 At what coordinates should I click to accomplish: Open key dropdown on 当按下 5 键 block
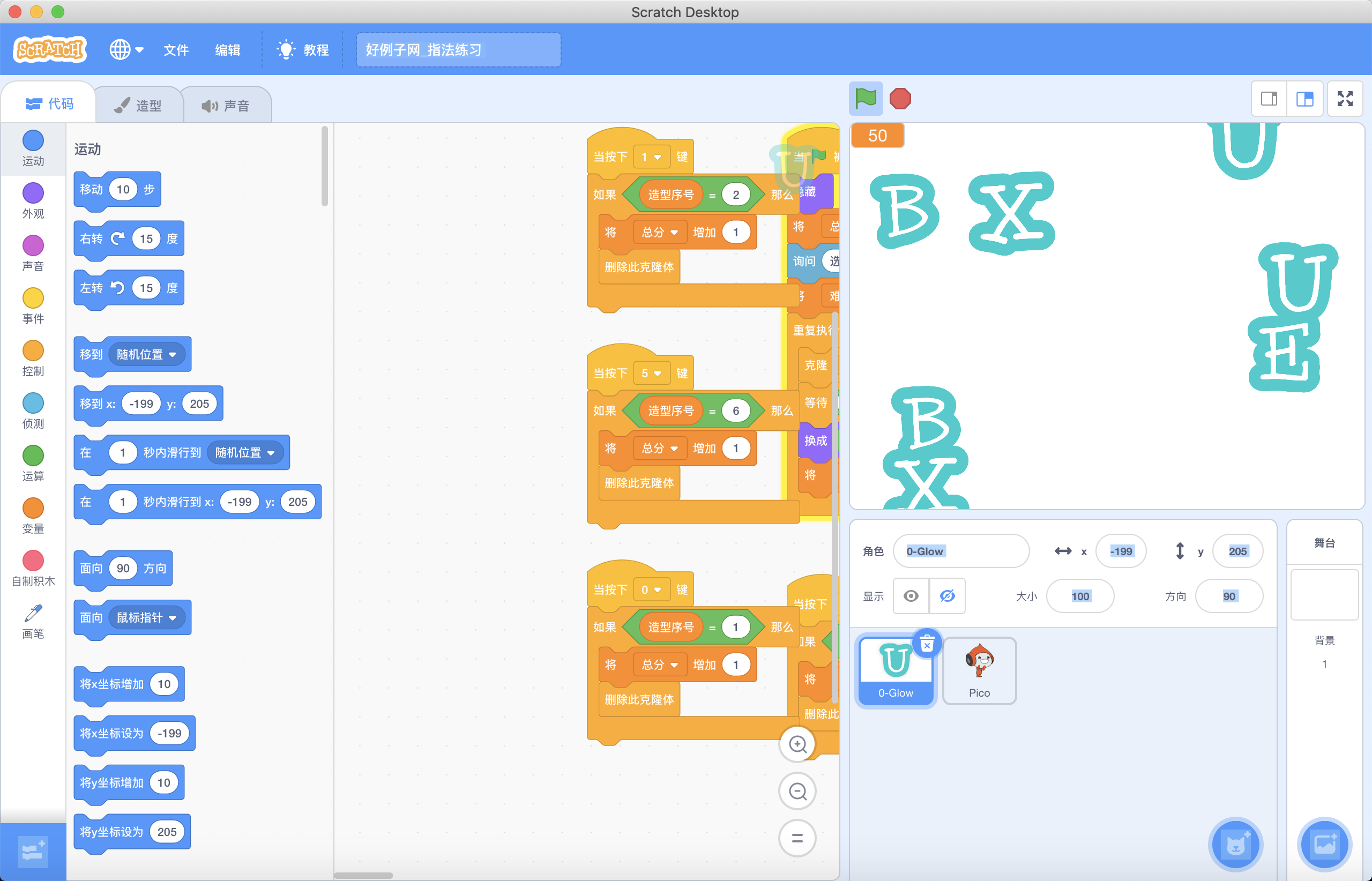coord(651,373)
